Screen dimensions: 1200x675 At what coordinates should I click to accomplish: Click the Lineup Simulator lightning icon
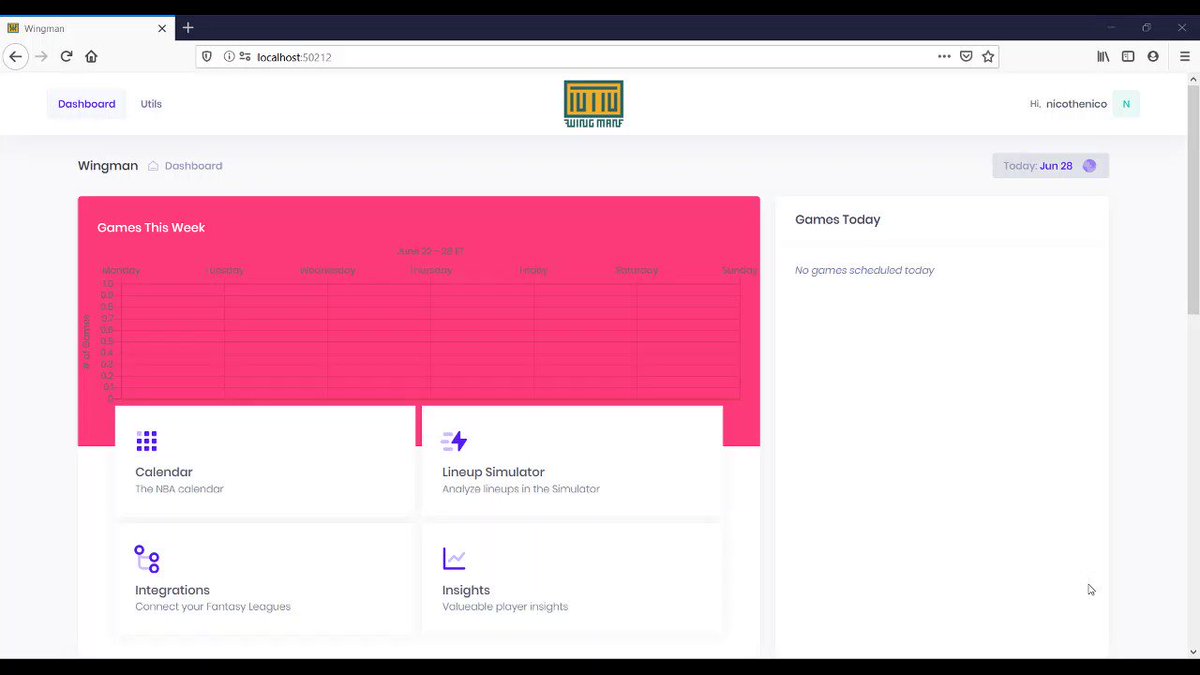tap(454, 441)
